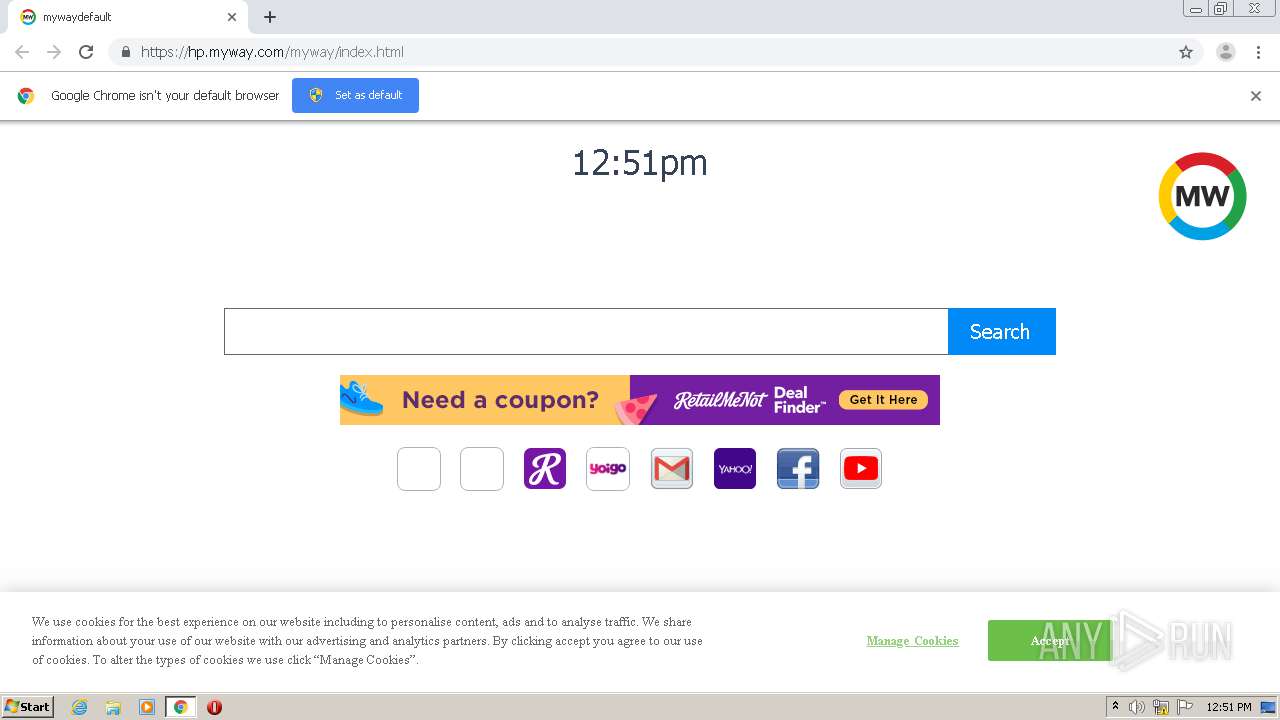The image size is (1280, 720).
Task: Click the MW MyWay logo
Action: (1202, 196)
